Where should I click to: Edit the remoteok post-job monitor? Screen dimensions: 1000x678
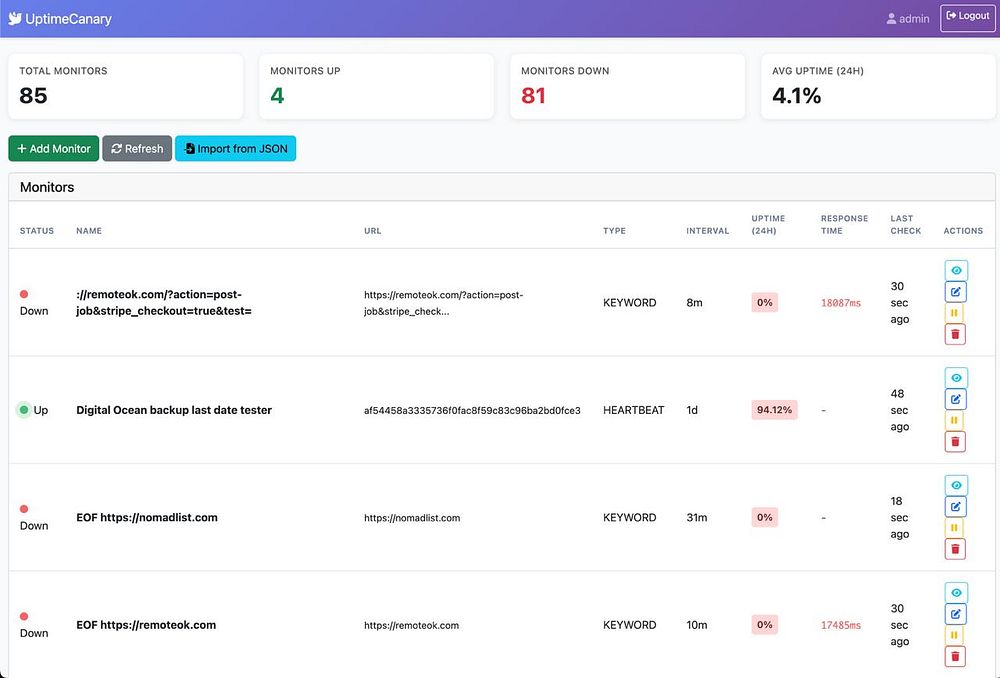955,291
